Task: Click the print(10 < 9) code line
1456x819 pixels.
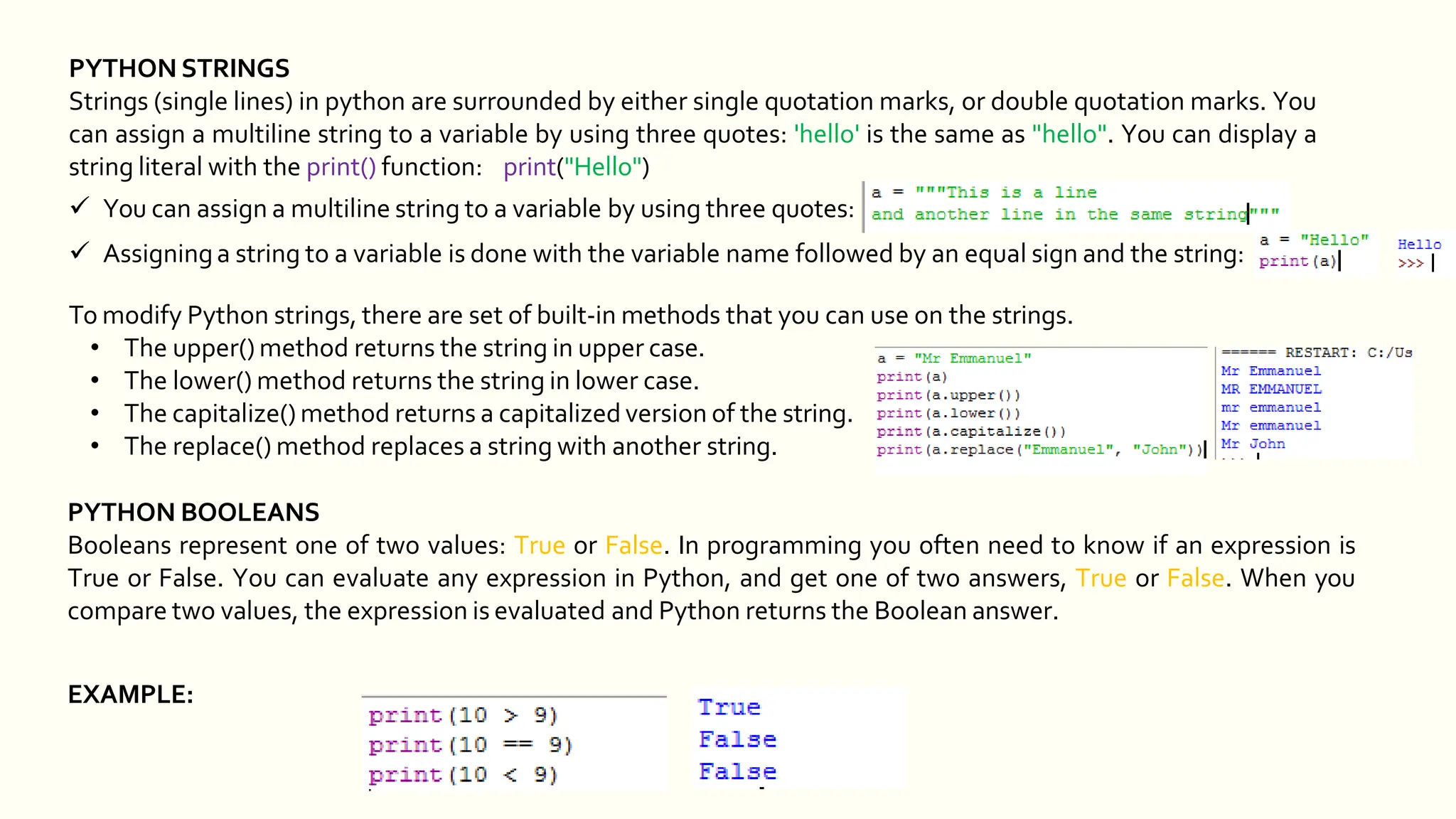Action: point(464,775)
